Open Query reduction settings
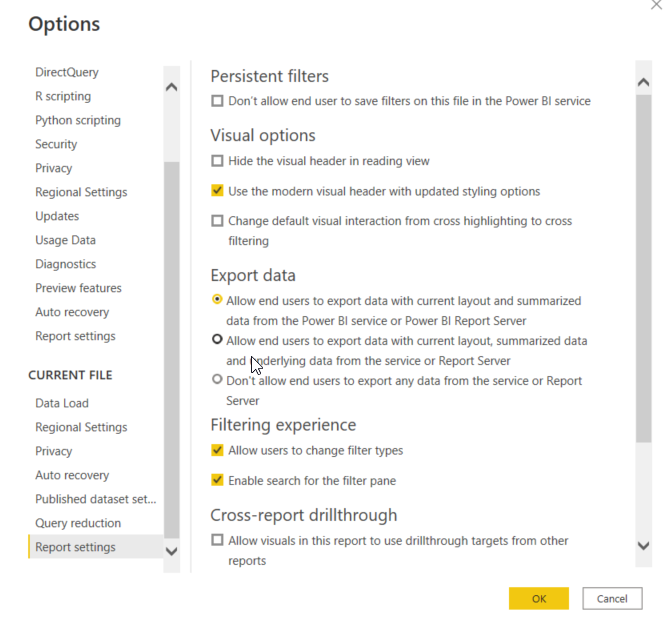Viewport: 669px width, 633px height. [78, 523]
